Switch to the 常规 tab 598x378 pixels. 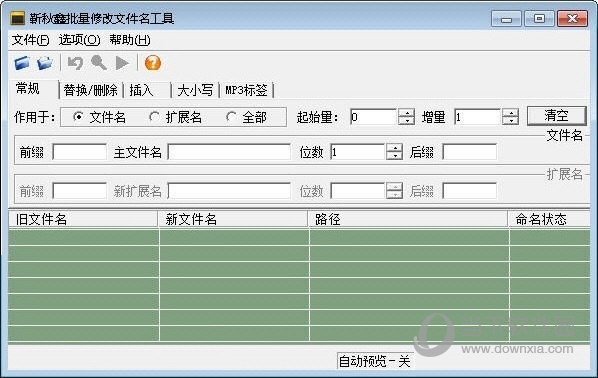point(34,89)
